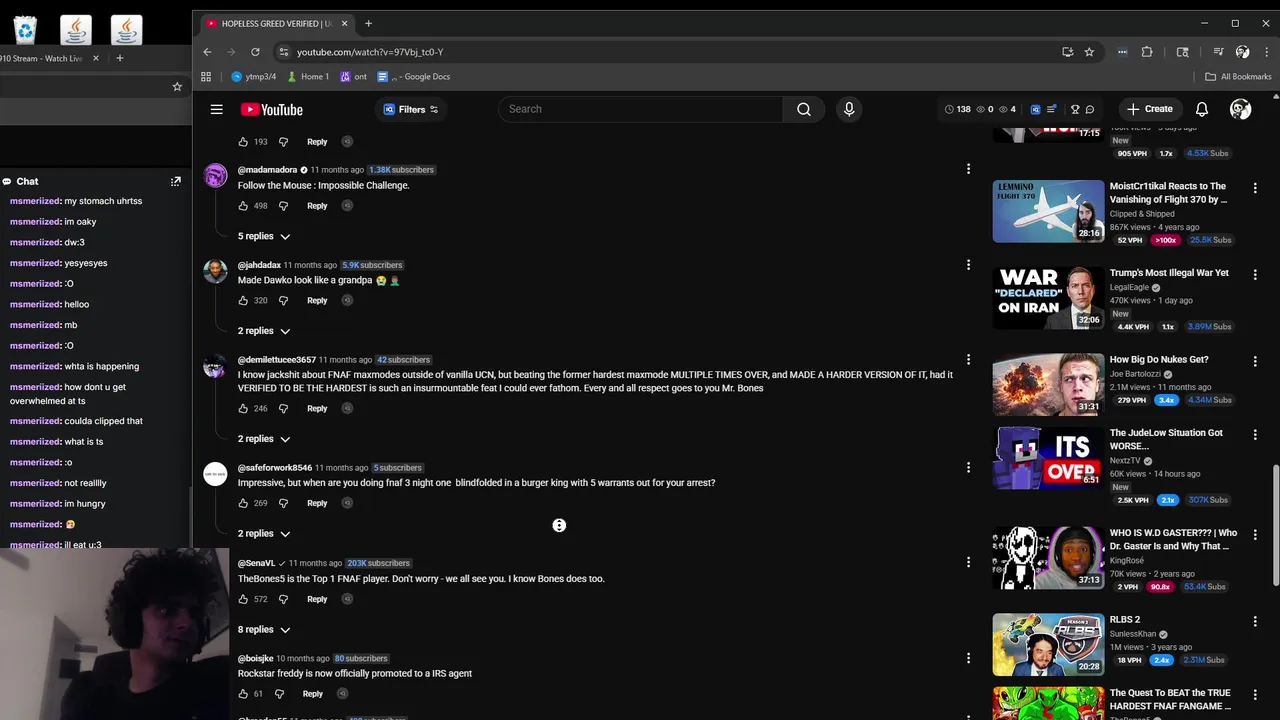This screenshot has height=720, width=1280.
Task: Reply to @boisjke's comment
Action: 312,694
